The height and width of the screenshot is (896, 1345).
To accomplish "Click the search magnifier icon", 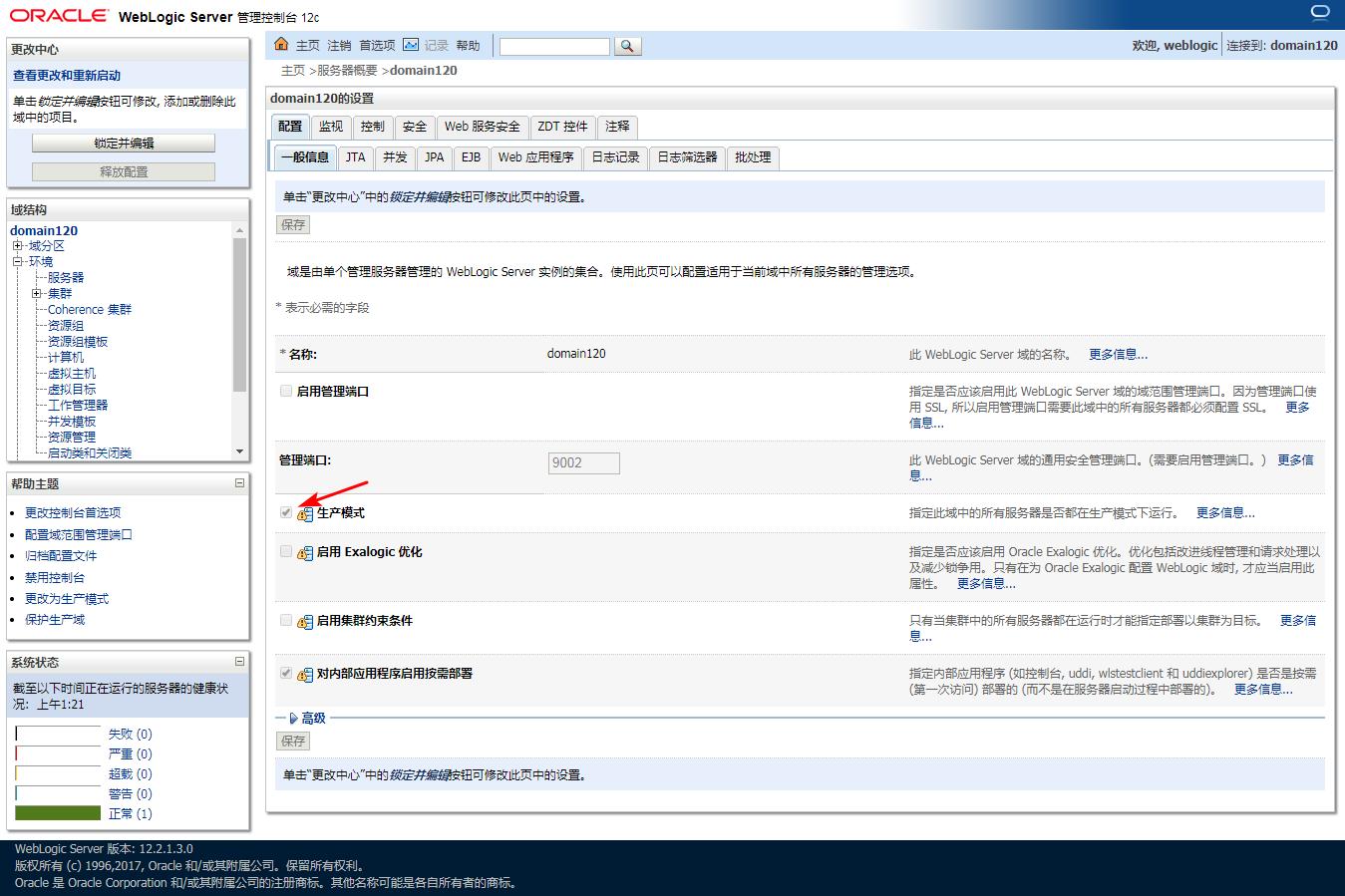I will 627,45.
